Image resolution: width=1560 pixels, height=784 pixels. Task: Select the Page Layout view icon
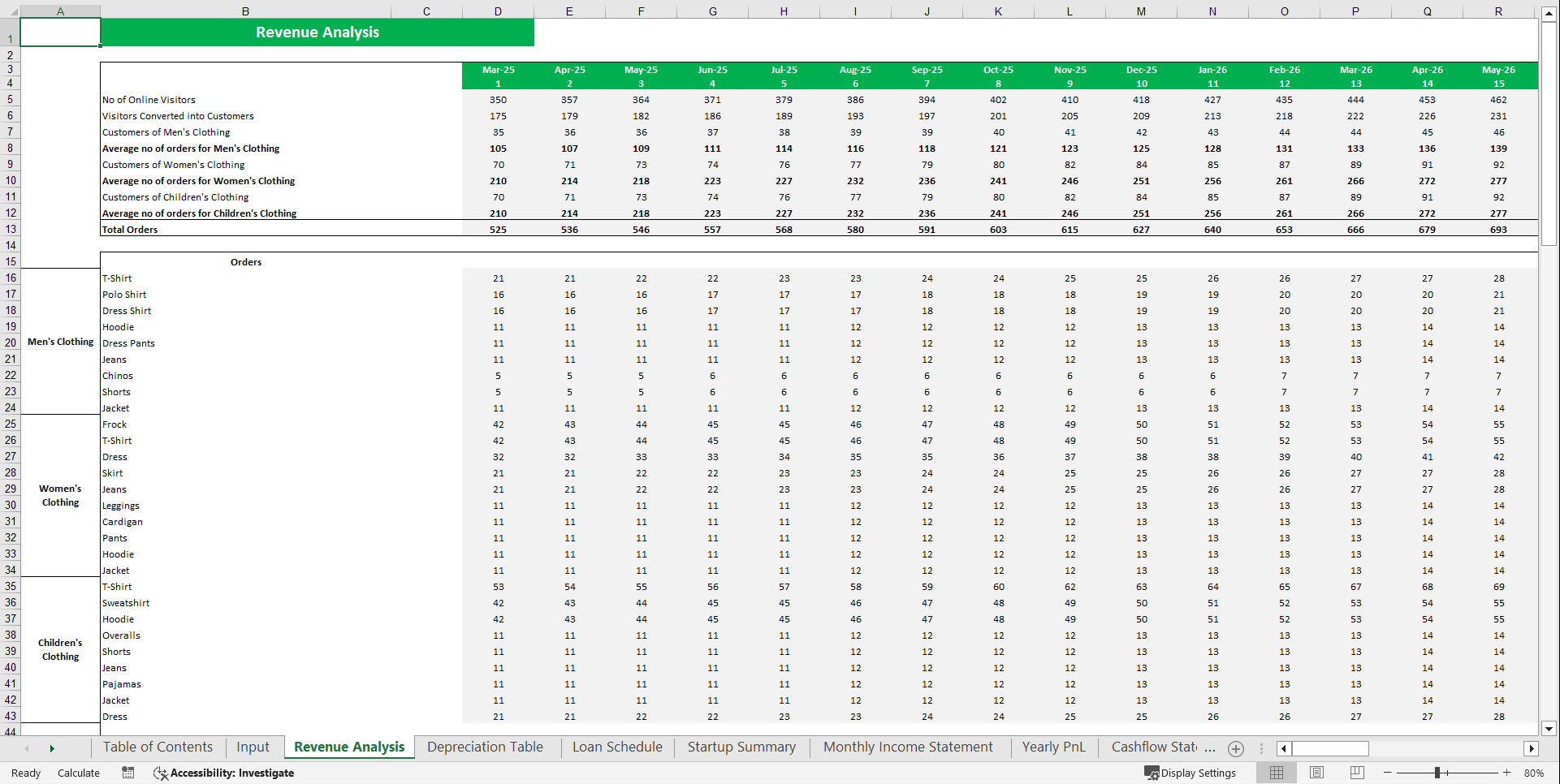1316,773
